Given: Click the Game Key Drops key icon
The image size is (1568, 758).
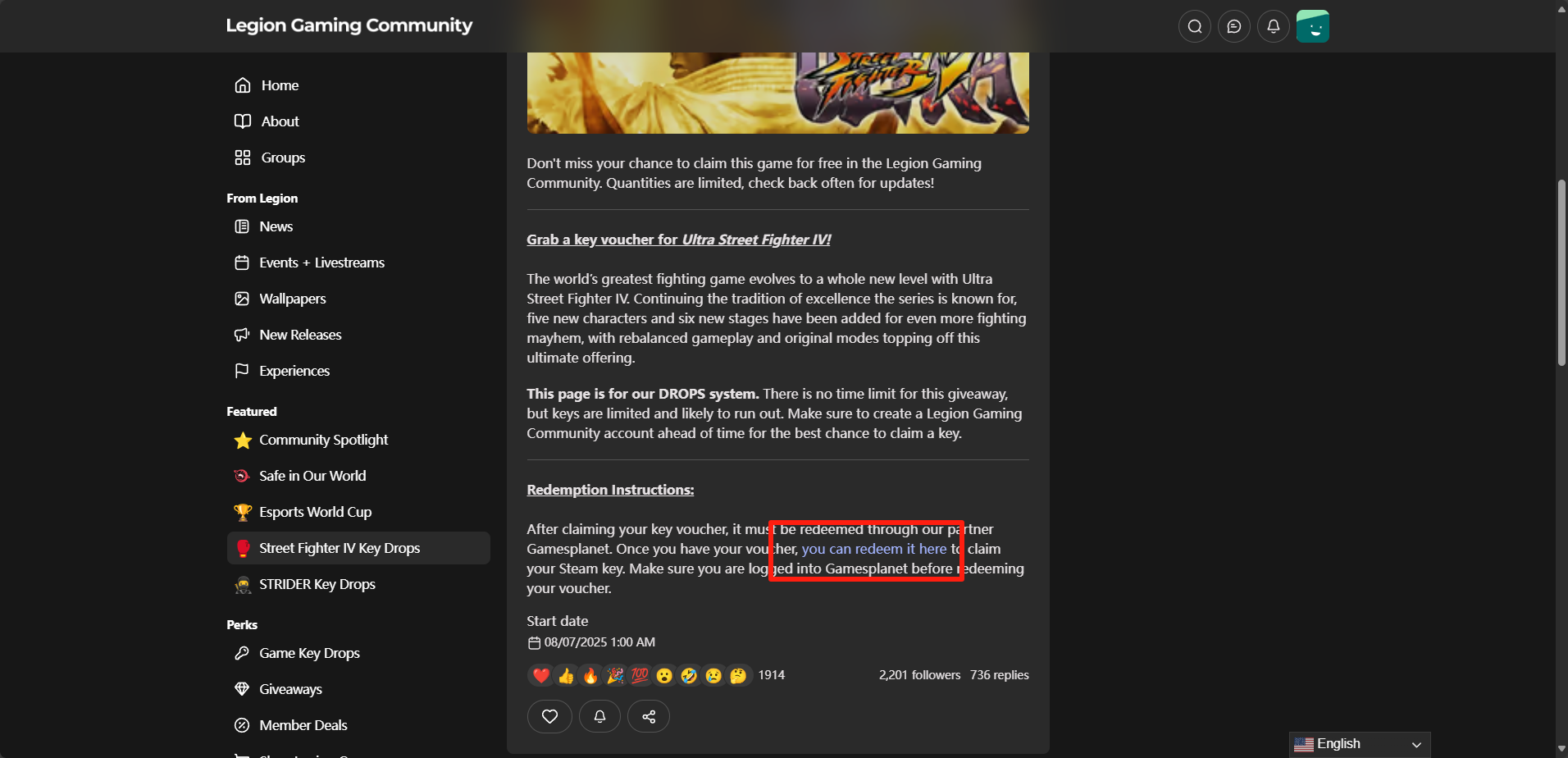Looking at the screenshot, I should click(x=242, y=653).
